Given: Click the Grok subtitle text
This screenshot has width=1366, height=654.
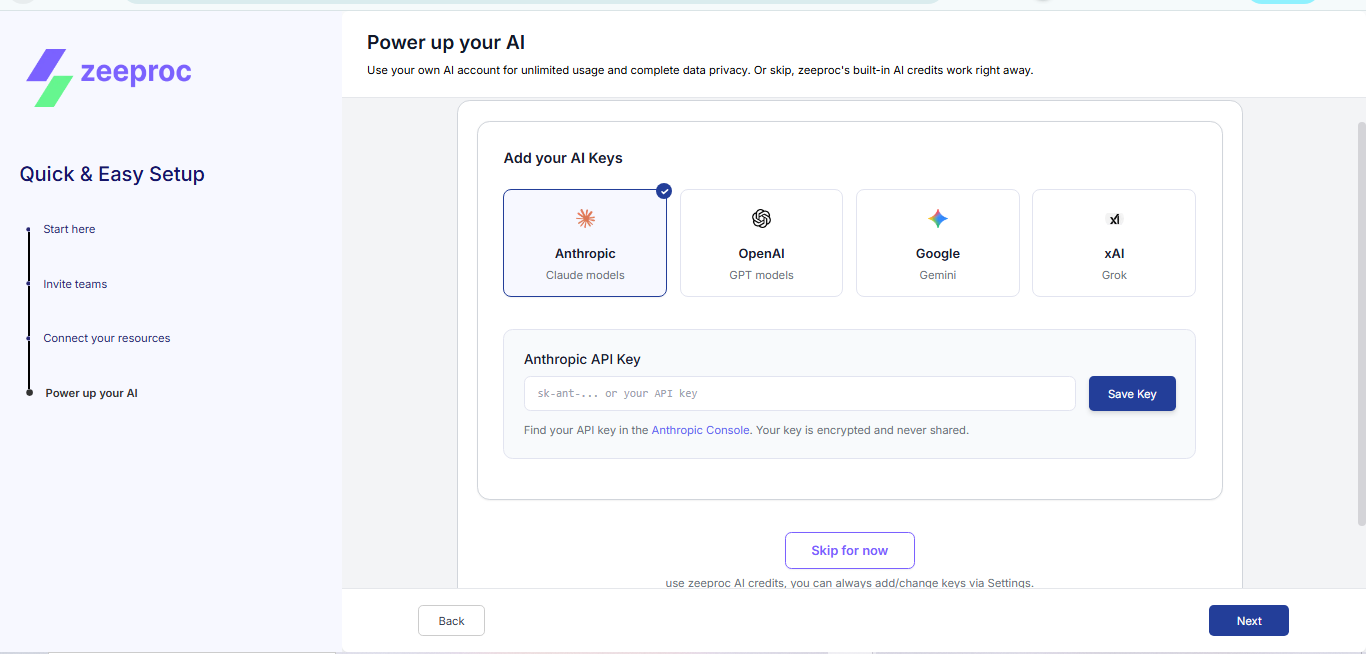Looking at the screenshot, I should click(x=1114, y=275).
